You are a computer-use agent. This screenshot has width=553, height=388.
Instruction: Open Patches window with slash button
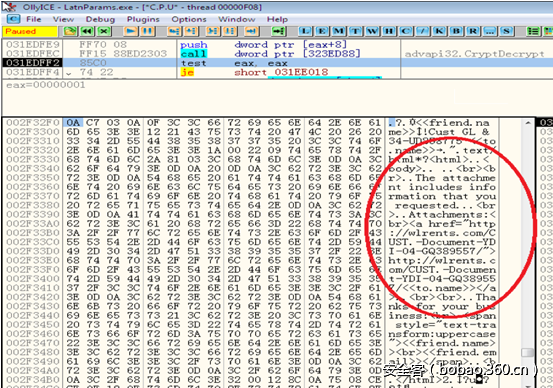[423, 31]
